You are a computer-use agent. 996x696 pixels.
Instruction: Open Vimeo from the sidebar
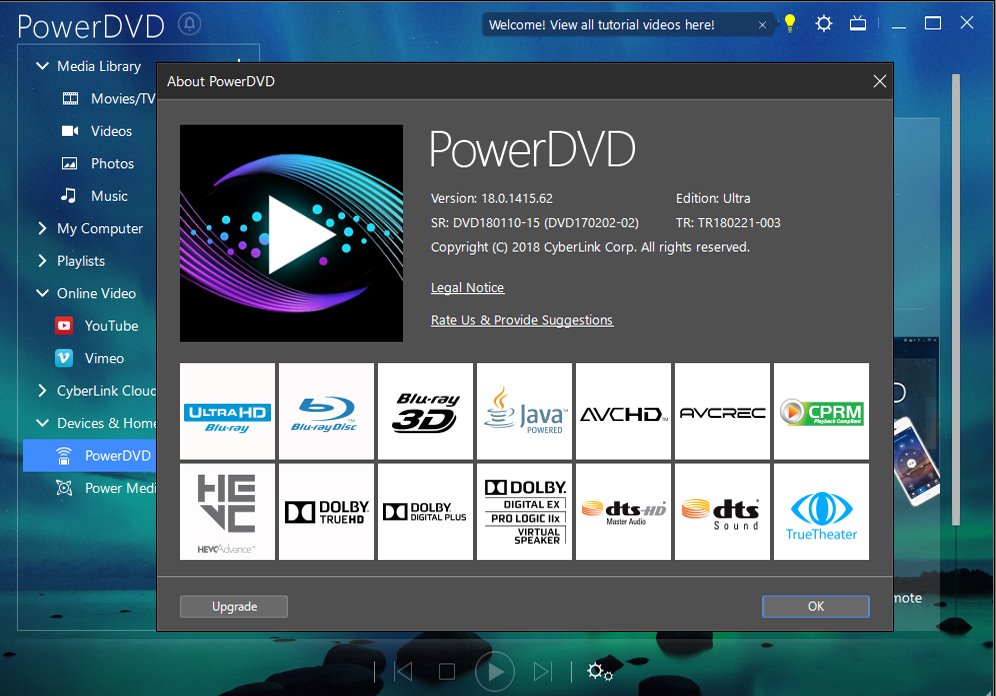click(104, 358)
